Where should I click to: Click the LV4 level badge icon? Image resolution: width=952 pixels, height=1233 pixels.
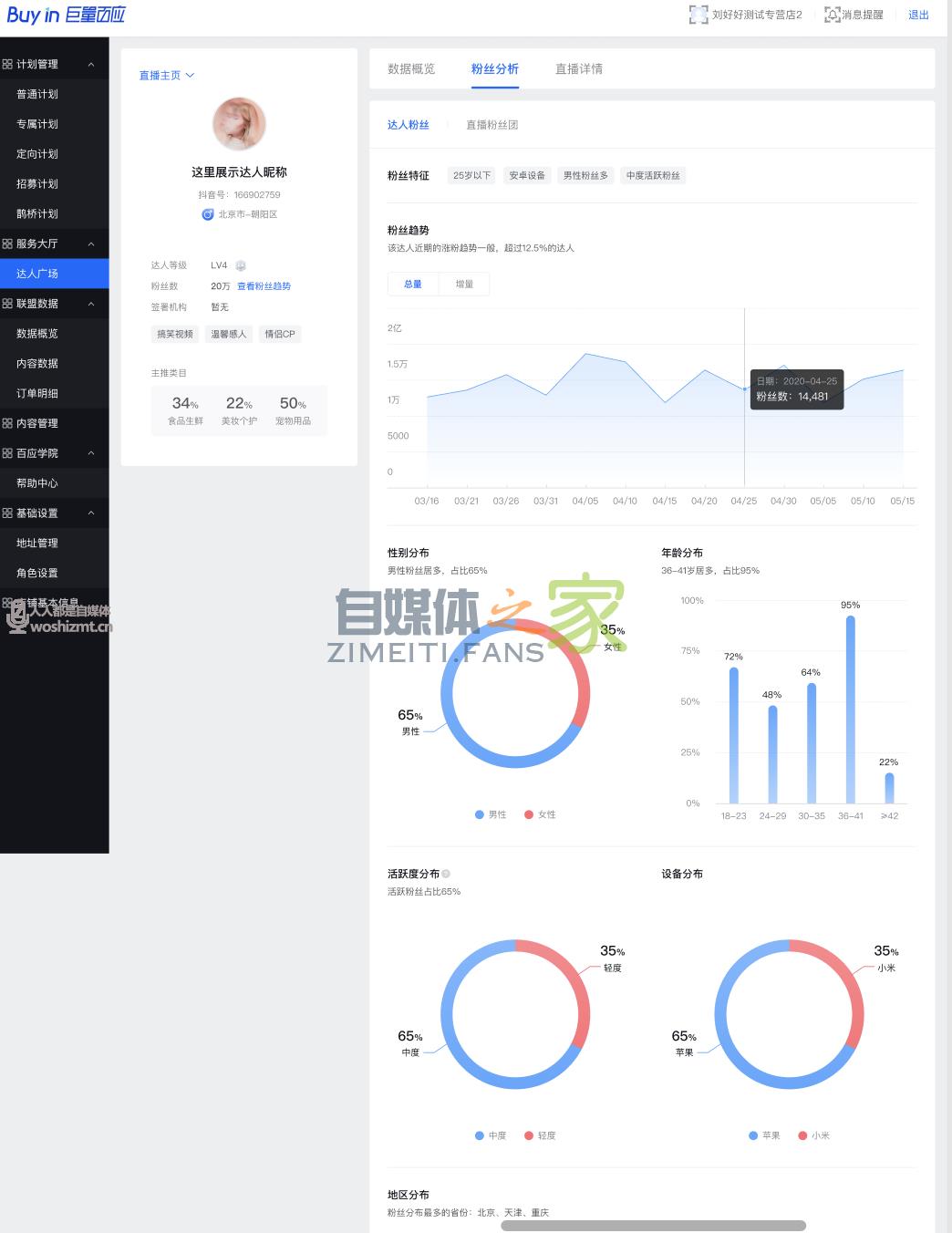241,265
